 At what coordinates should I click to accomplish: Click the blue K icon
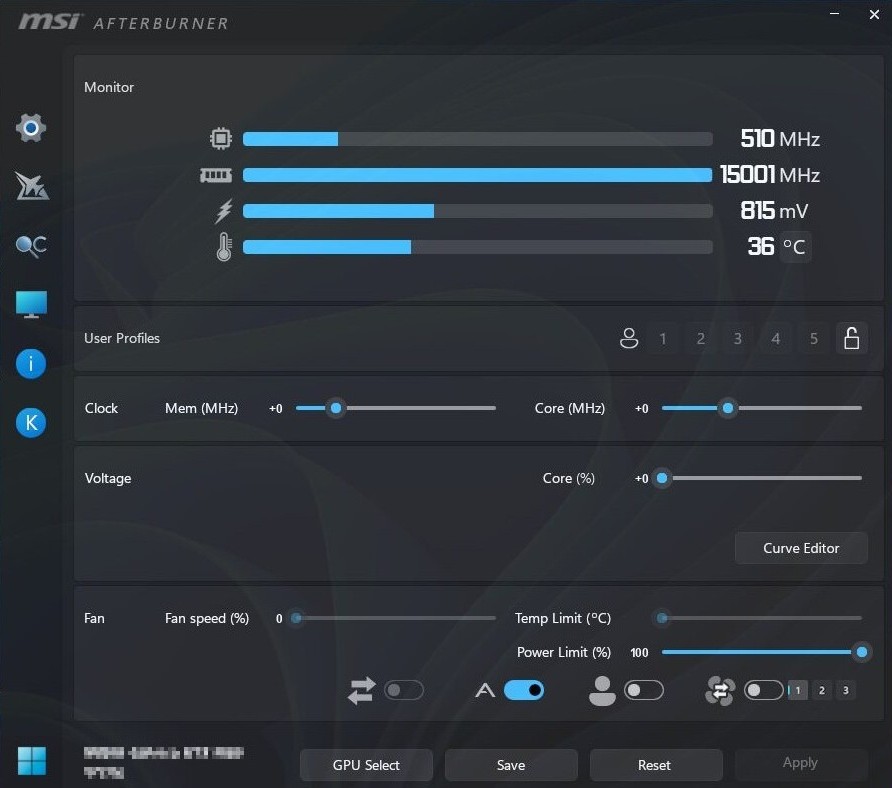31,423
